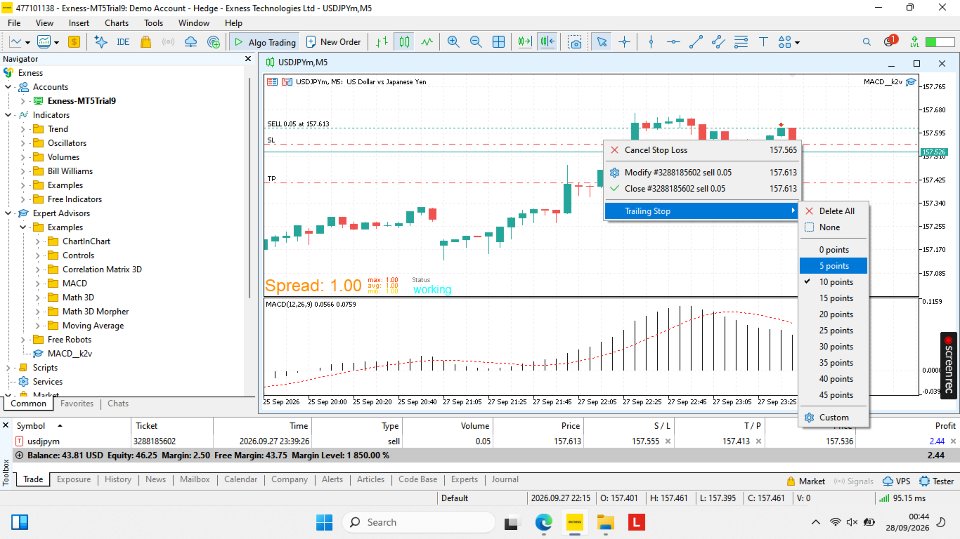The width and height of the screenshot is (960, 539).
Task: Select the horizontal line drawing tool
Action: click(x=673, y=42)
